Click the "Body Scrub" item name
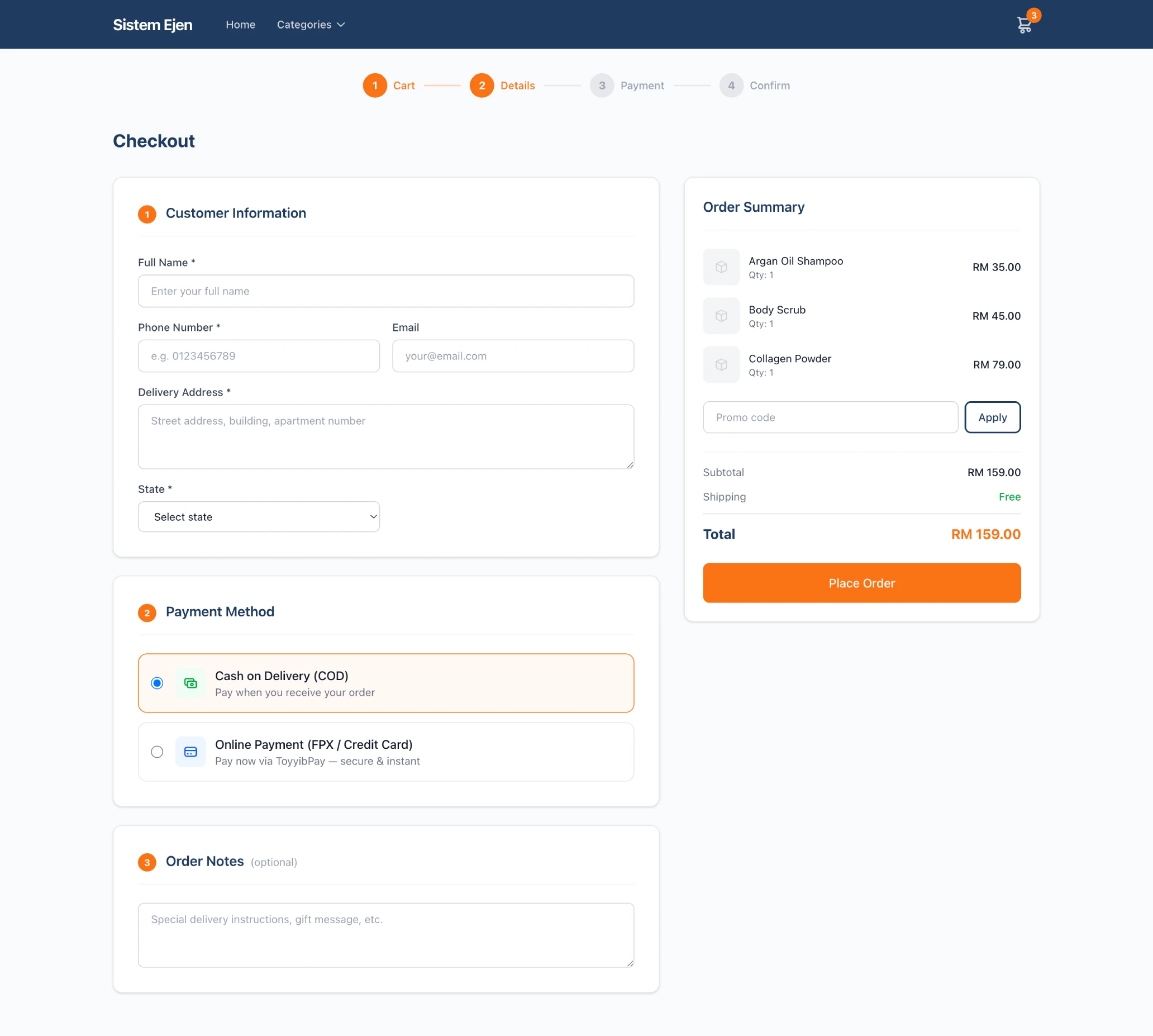 click(x=777, y=310)
